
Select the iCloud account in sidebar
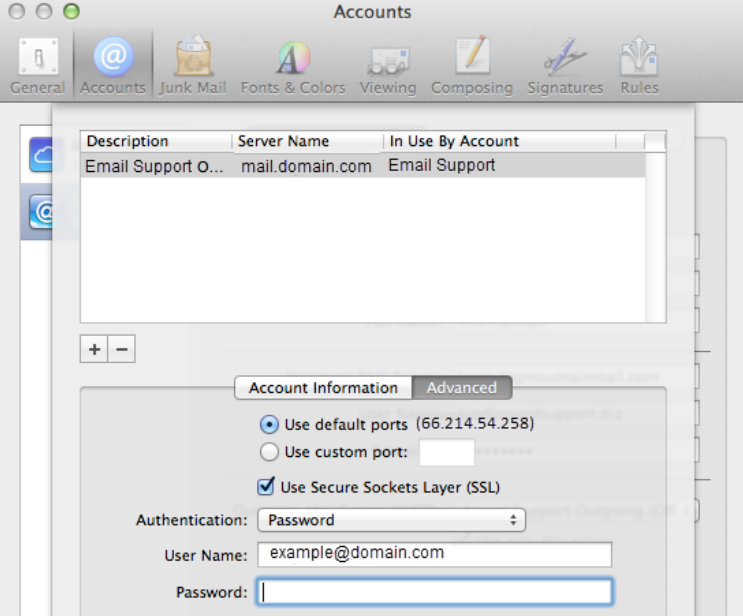pyautogui.click(x=40, y=157)
